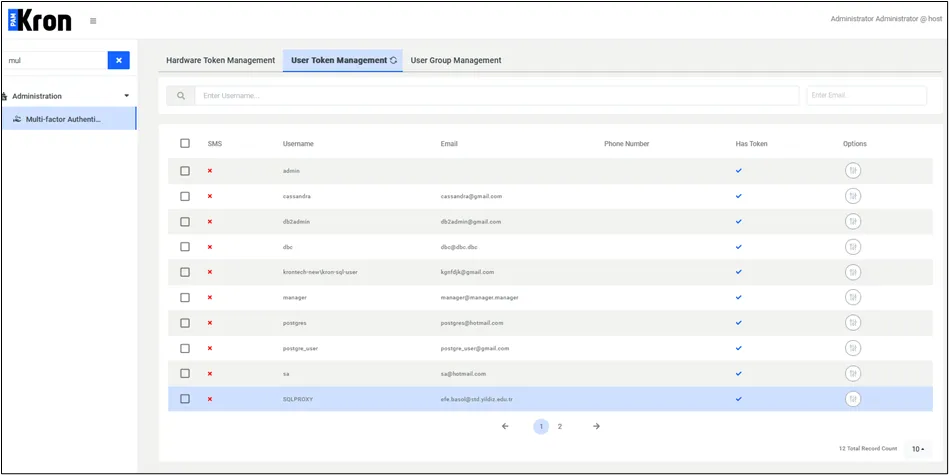Select page 1 in pagination
Viewport: 949px width, 475px height.
point(541,427)
